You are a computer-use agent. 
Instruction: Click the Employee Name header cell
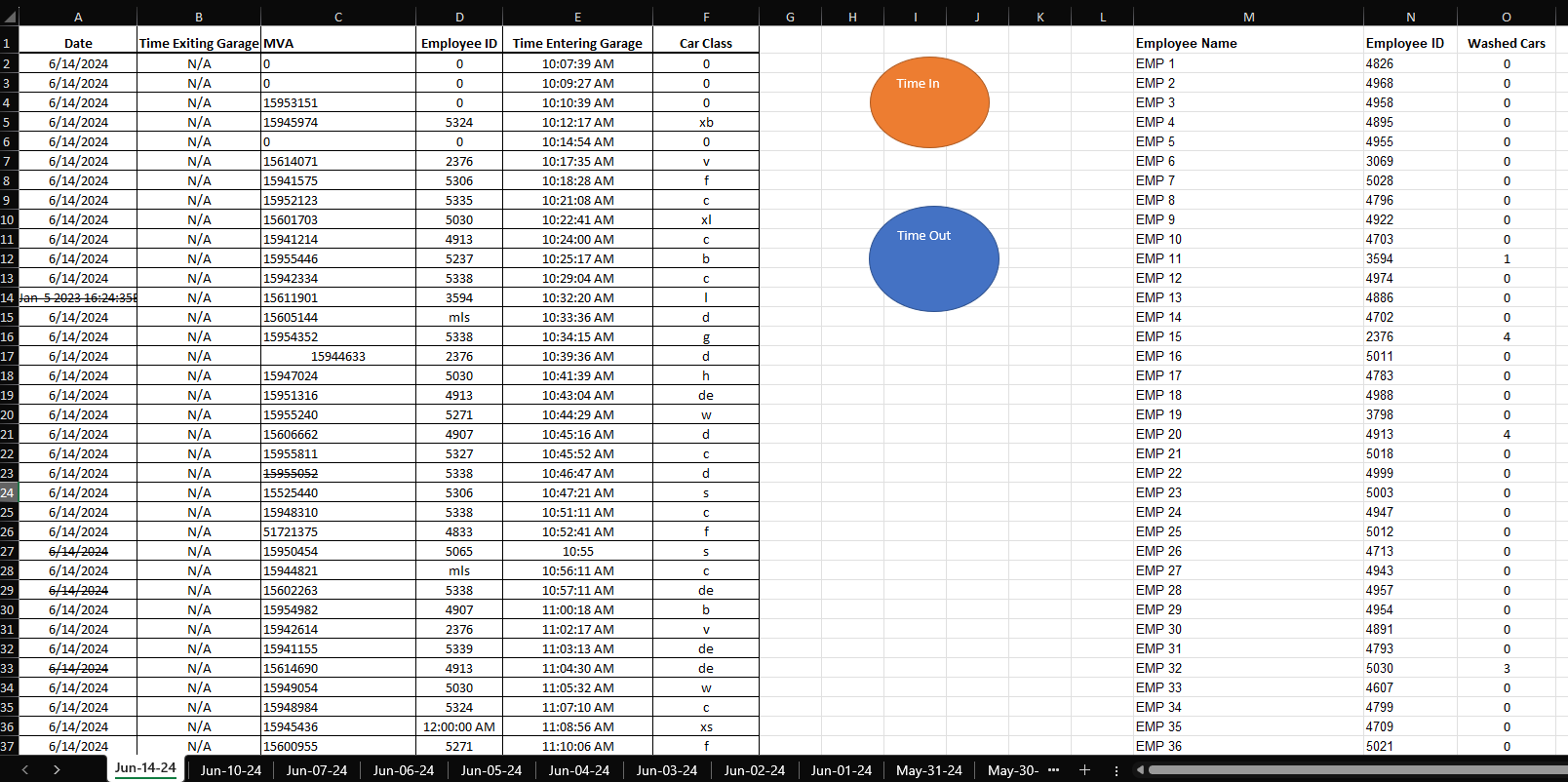pyautogui.click(x=1249, y=43)
